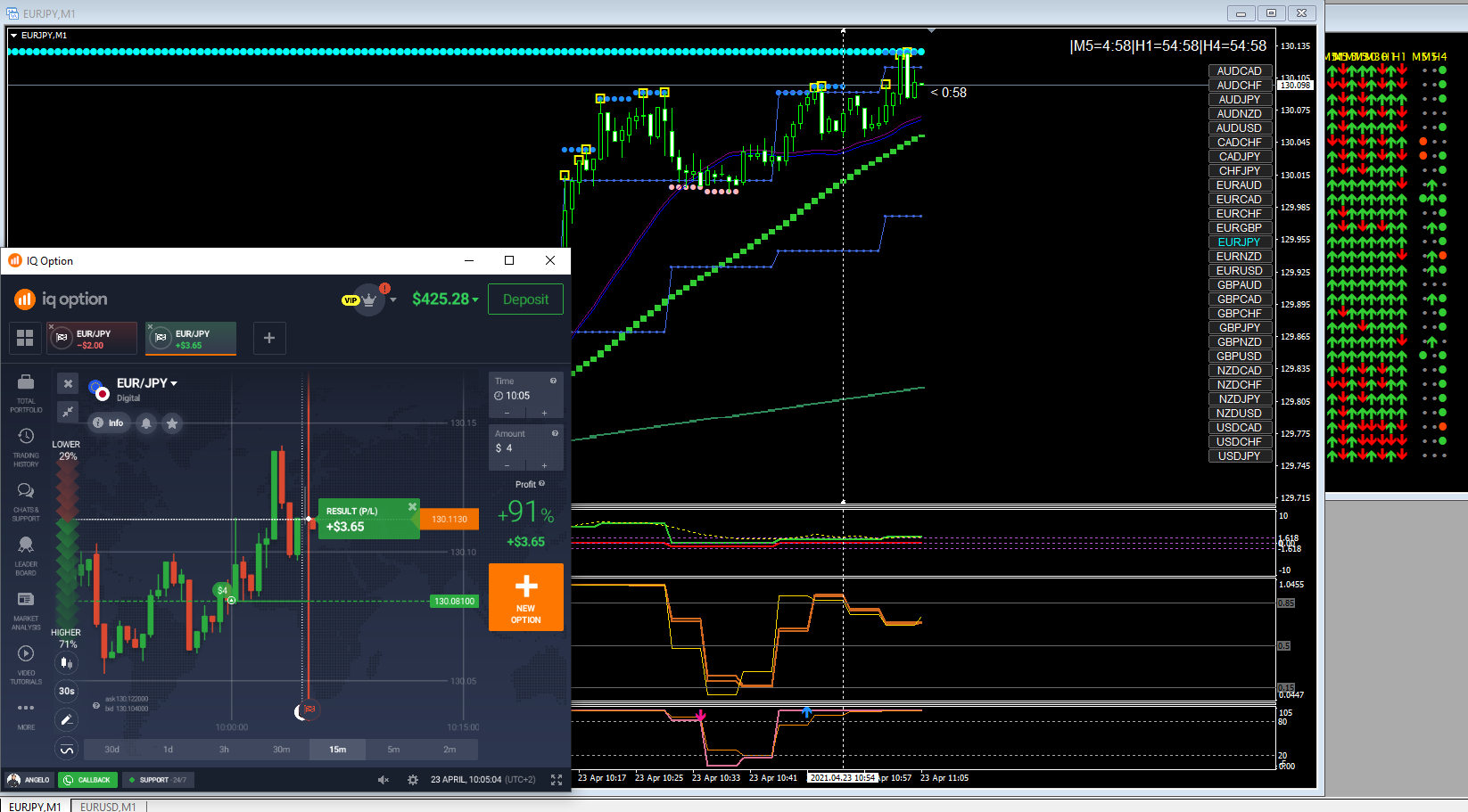The height and width of the screenshot is (812, 1468).
Task: Show the Time help tooltip icon
Action: tap(554, 381)
